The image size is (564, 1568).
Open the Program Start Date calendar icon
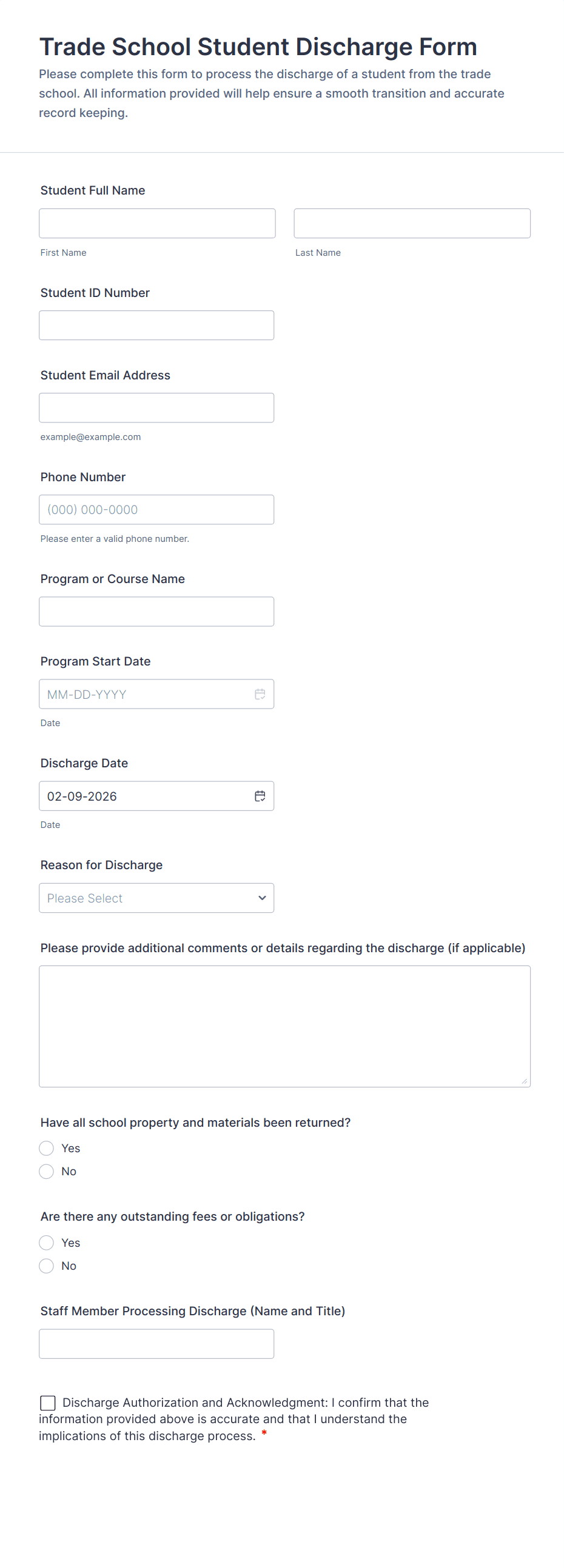[260, 694]
